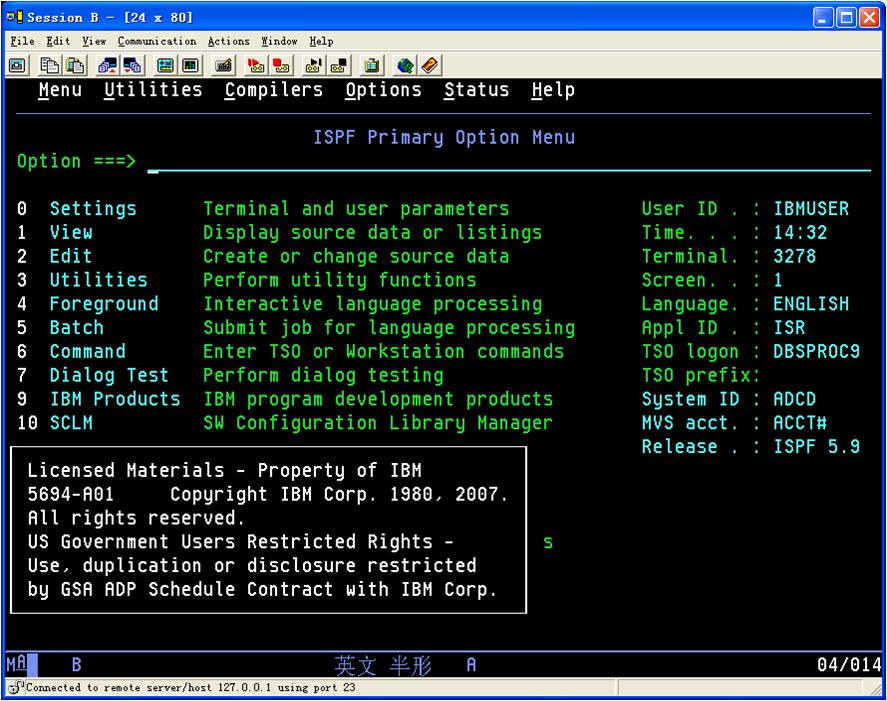This screenshot has width=887, height=701.
Task: Click the MVS acct. value ACCT#
Action: coord(800,423)
